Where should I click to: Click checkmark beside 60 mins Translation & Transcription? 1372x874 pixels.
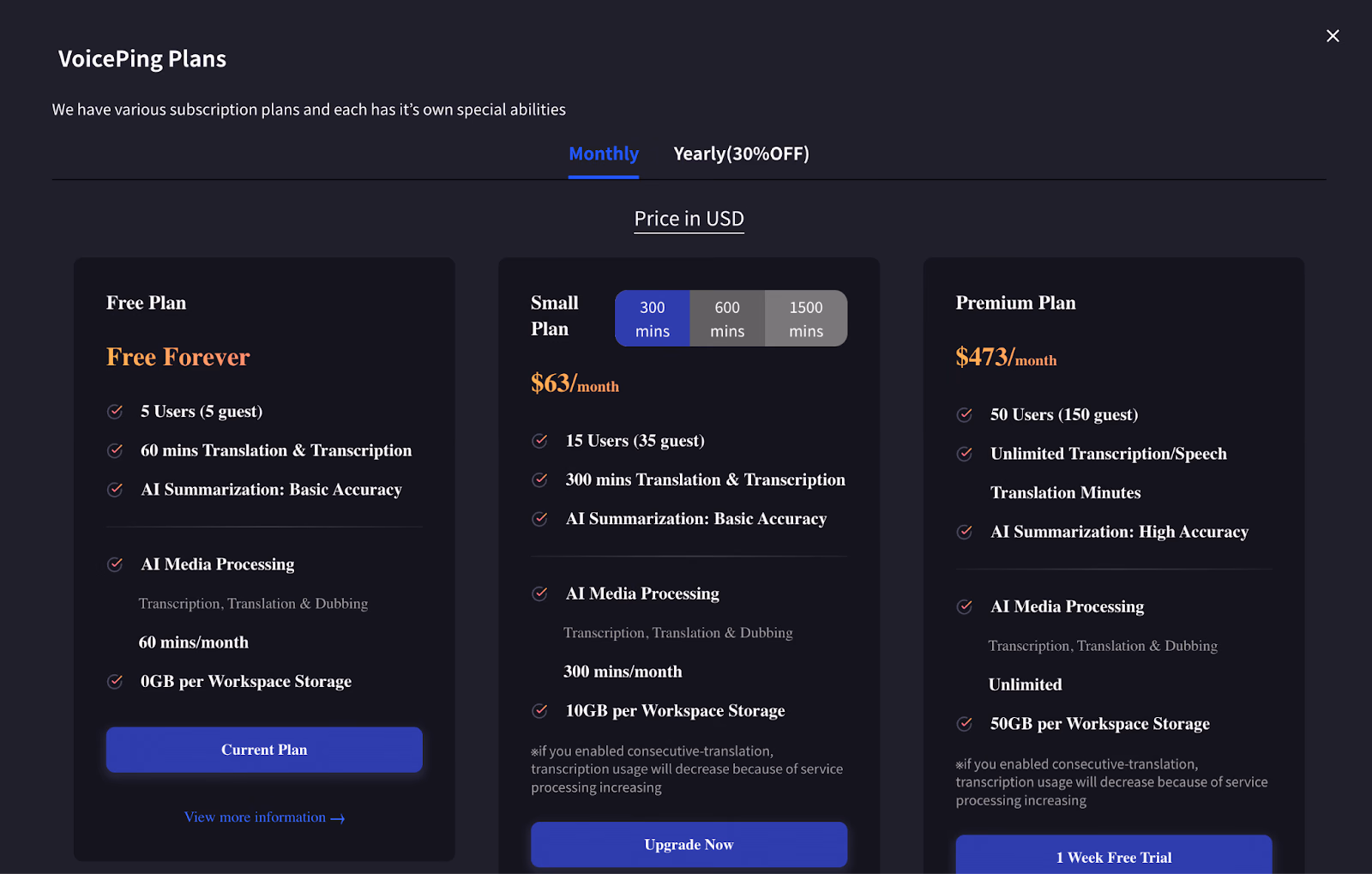pyautogui.click(x=115, y=450)
